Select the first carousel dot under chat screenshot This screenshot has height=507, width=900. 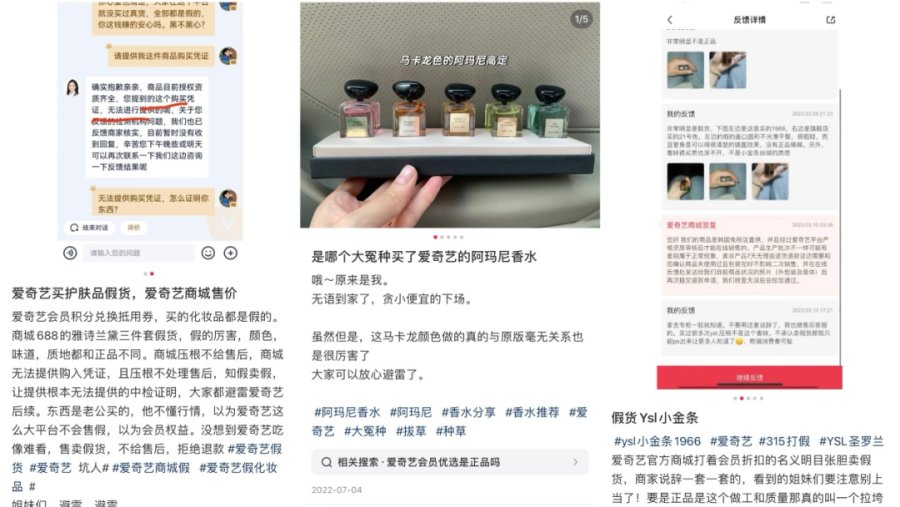(x=145, y=274)
